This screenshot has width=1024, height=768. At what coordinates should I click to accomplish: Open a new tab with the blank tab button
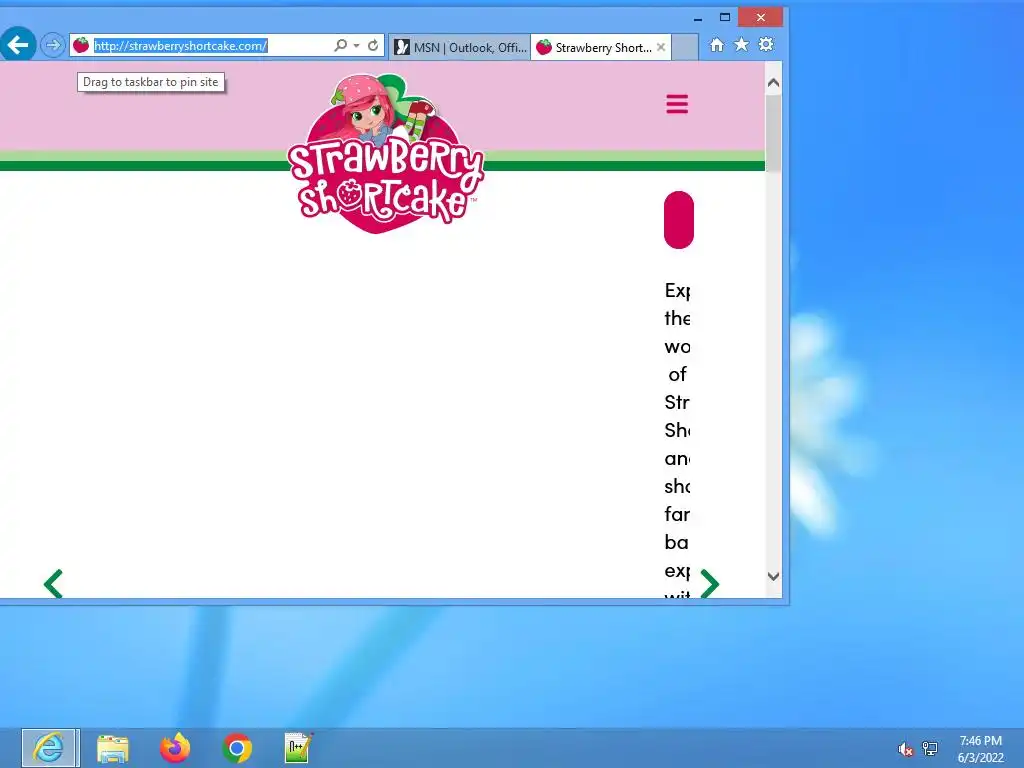pyautogui.click(x=684, y=47)
